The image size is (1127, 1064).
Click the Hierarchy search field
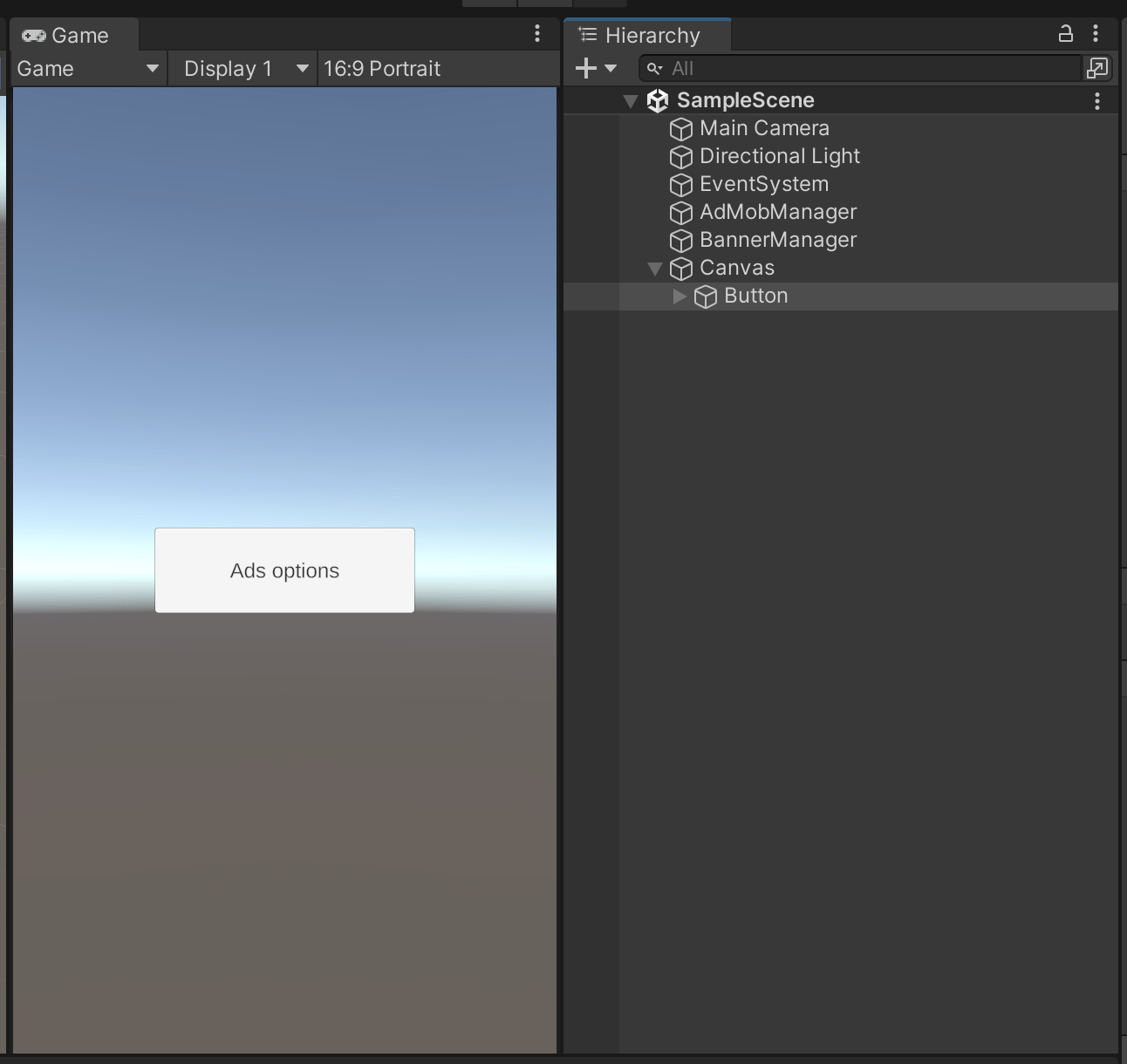pos(860,68)
